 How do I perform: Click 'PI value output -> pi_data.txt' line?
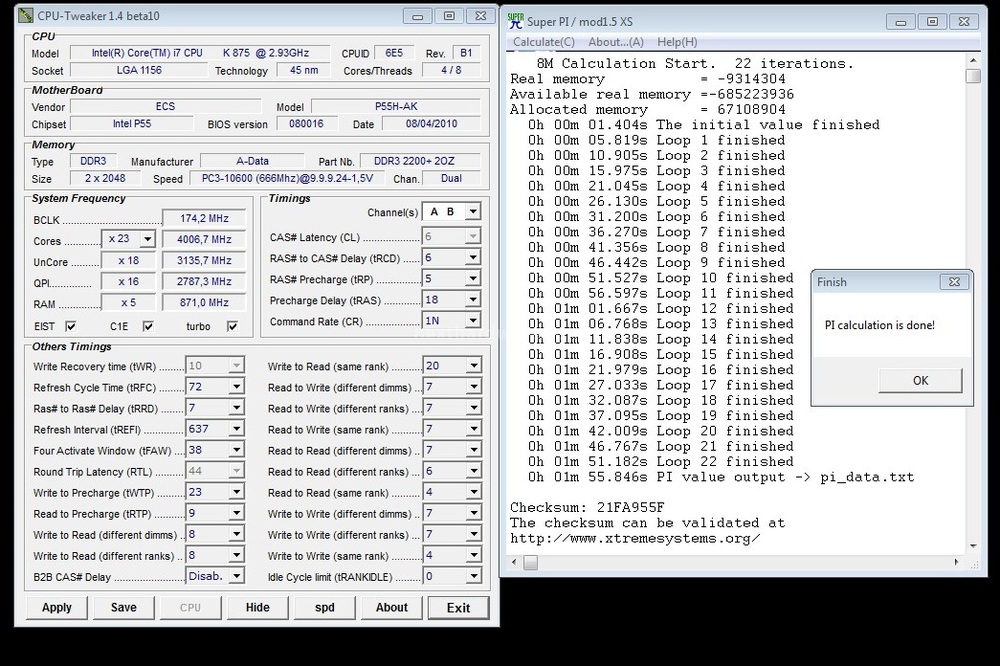click(721, 477)
